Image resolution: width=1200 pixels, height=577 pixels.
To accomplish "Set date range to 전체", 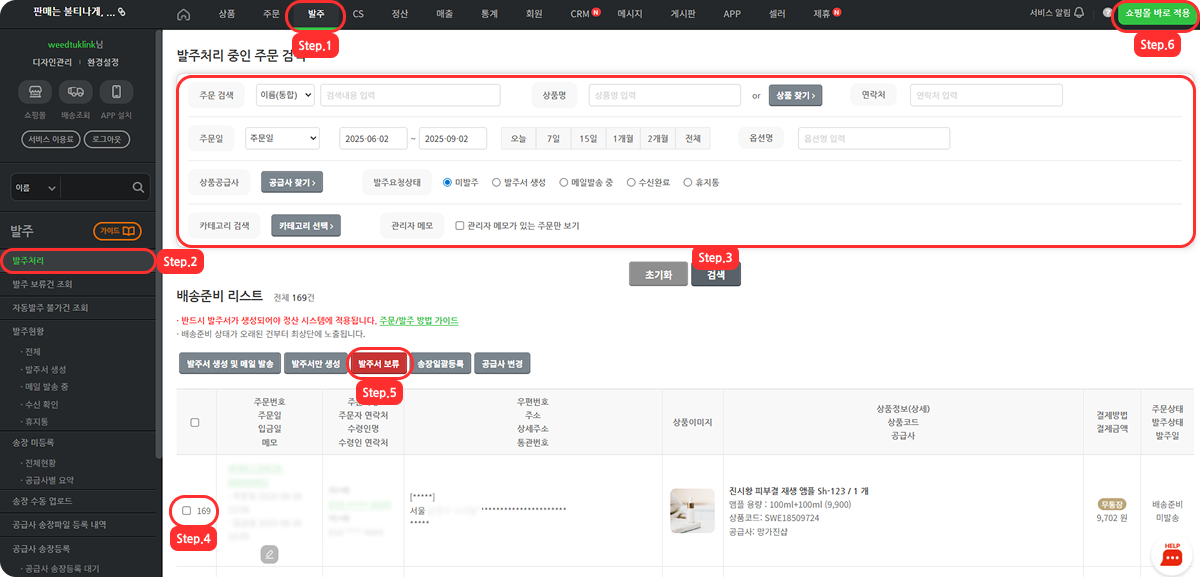I will point(692,138).
